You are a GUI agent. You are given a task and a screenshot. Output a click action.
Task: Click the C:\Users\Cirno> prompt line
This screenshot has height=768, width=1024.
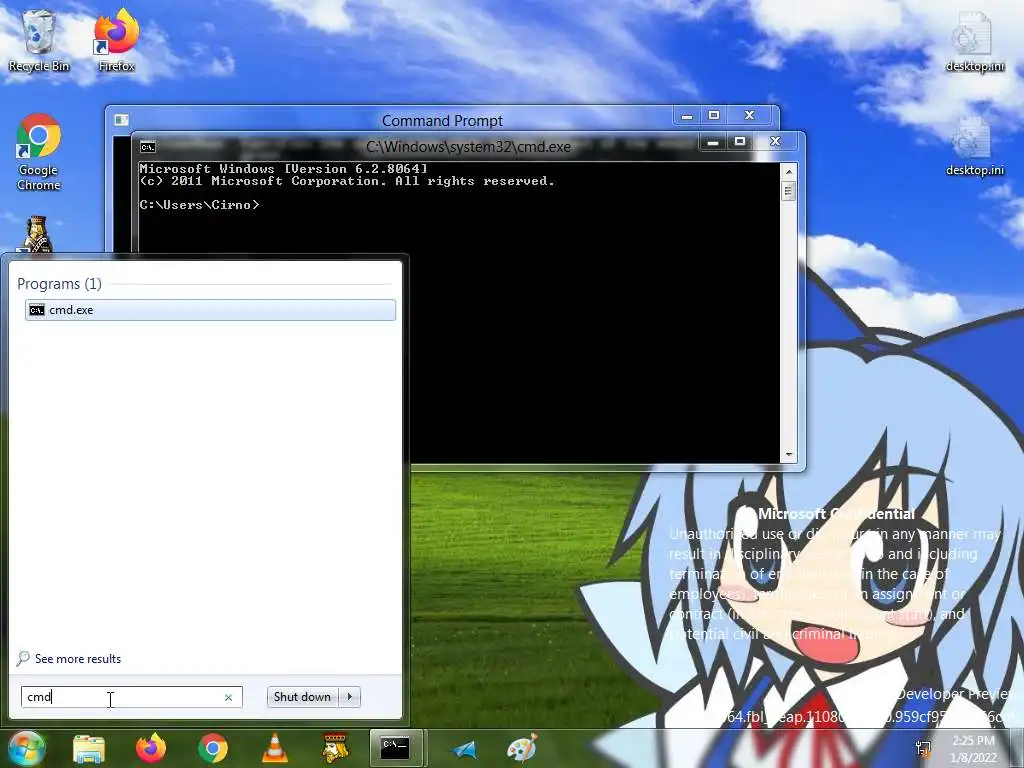(x=199, y=205)
